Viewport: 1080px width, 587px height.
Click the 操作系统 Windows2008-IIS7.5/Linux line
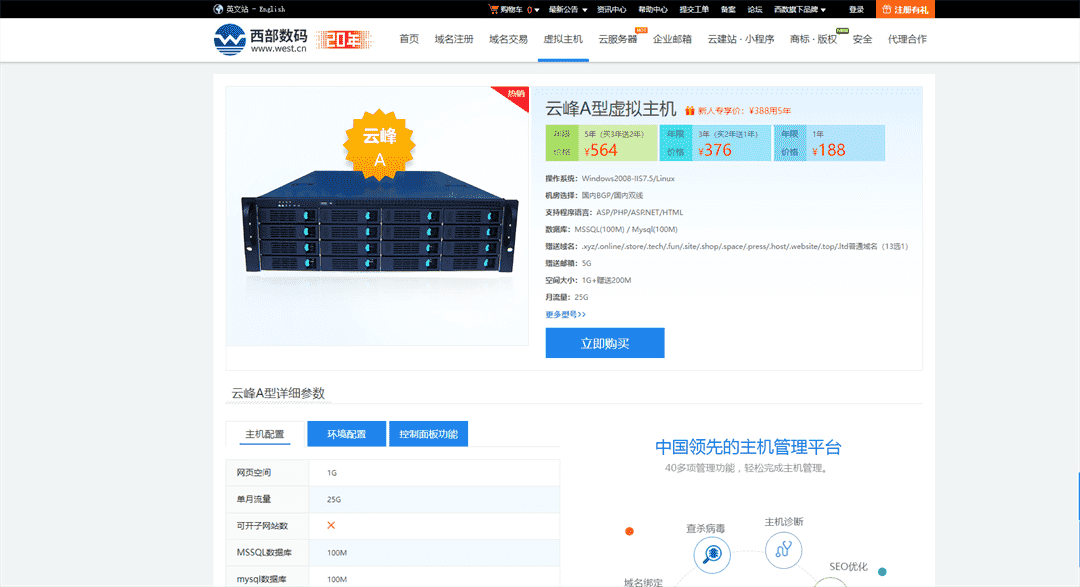coord(610,178)
